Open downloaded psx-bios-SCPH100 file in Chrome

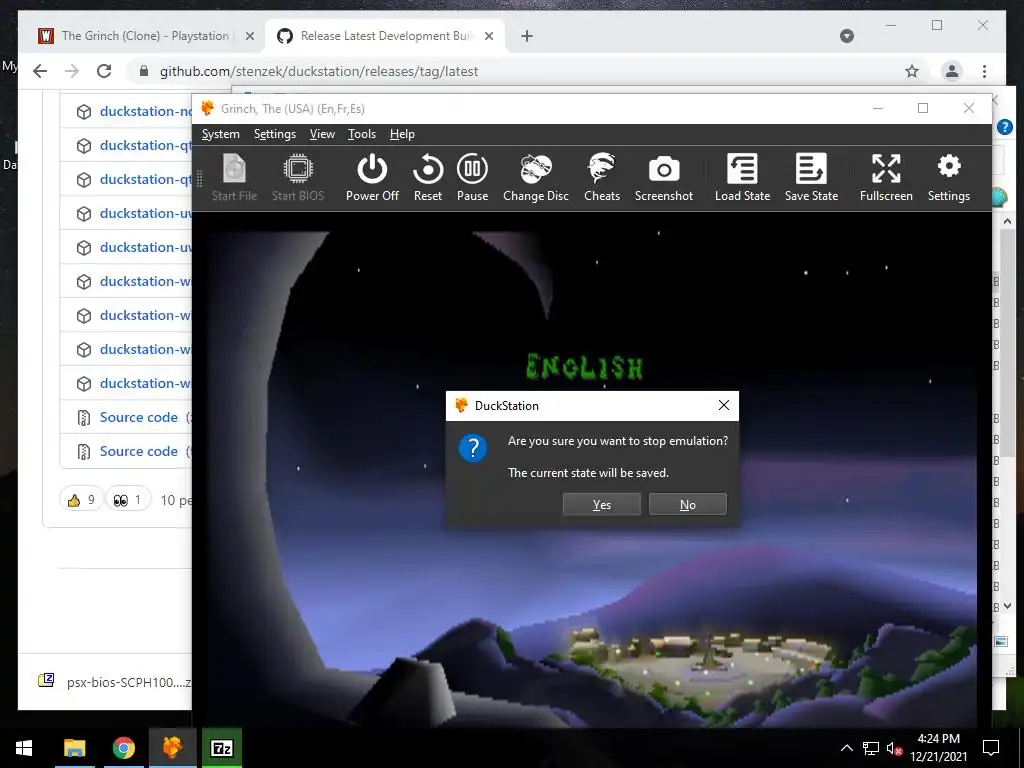pos(115,682)
